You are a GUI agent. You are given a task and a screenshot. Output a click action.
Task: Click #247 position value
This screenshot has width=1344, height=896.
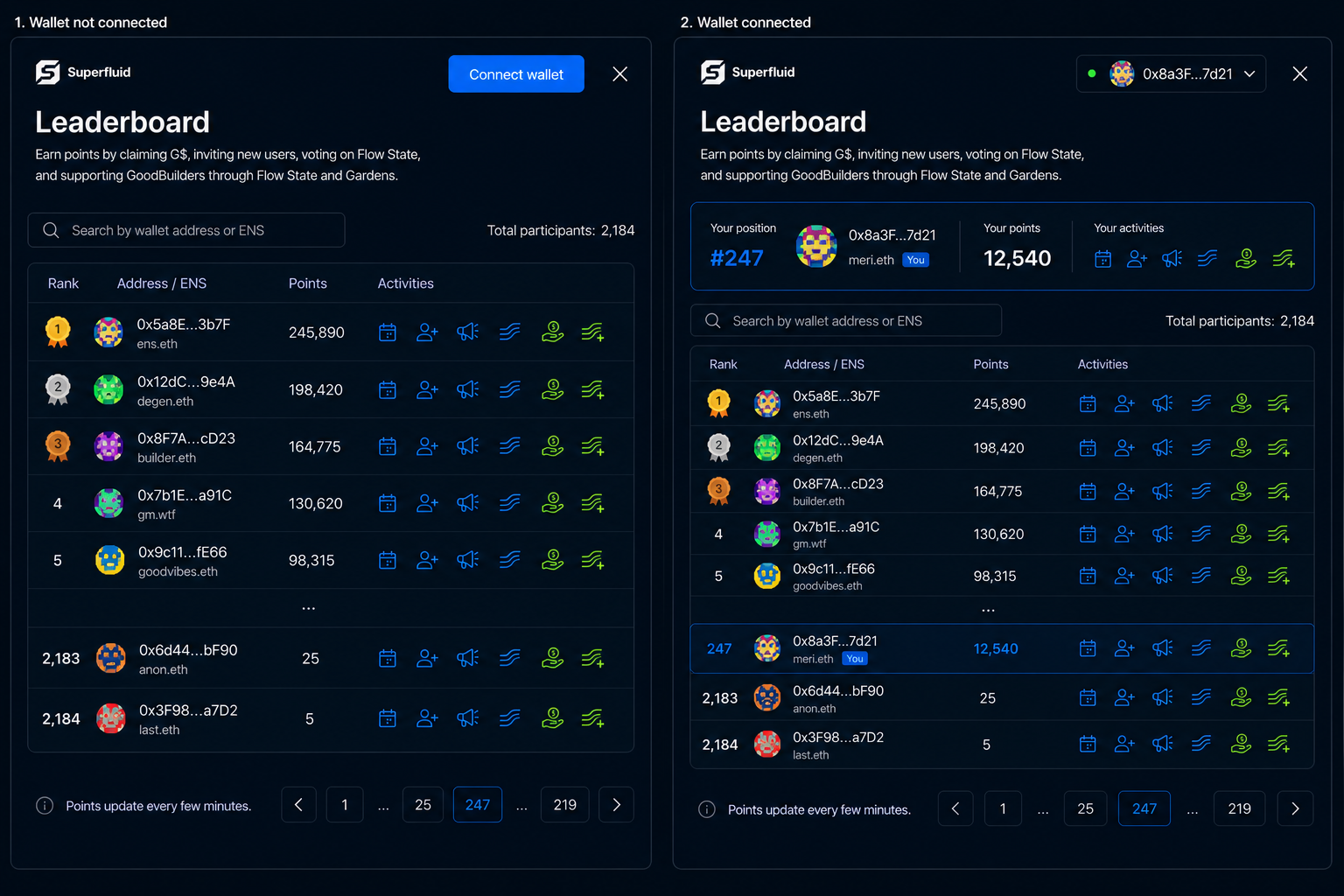click(x=737, y=258)
